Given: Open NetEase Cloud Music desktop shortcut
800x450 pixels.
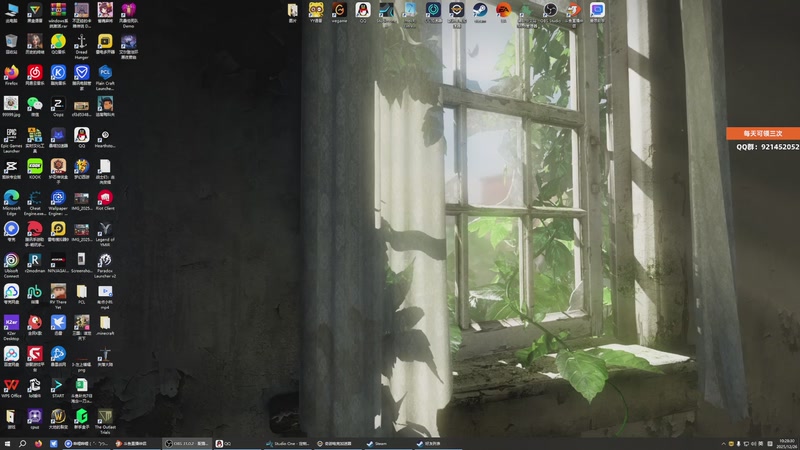Looking at the screenshot, I should 35,75.
